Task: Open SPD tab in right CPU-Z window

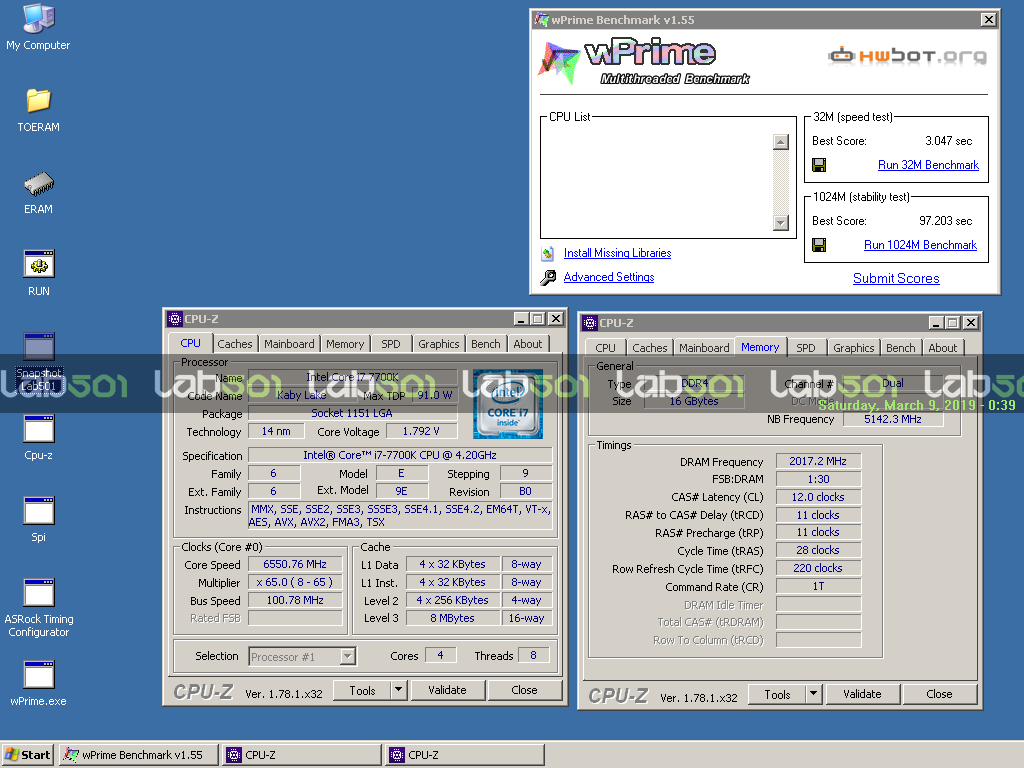Action: pyautogui.click(x=805, y=348)
